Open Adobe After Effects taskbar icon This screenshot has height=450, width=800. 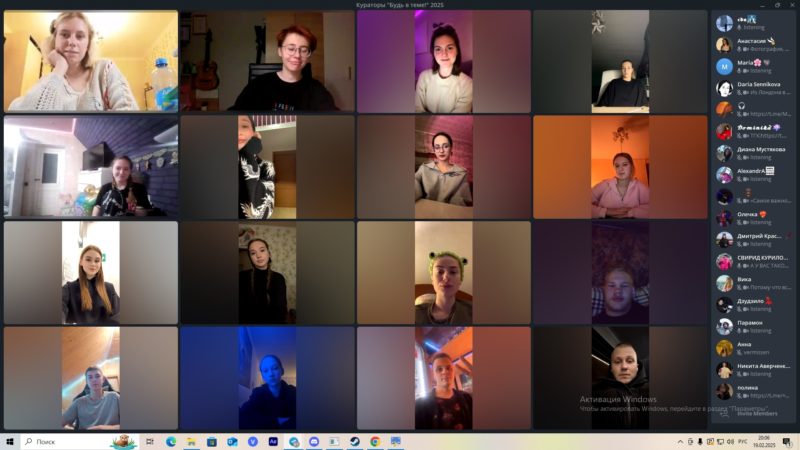(273, 441)
